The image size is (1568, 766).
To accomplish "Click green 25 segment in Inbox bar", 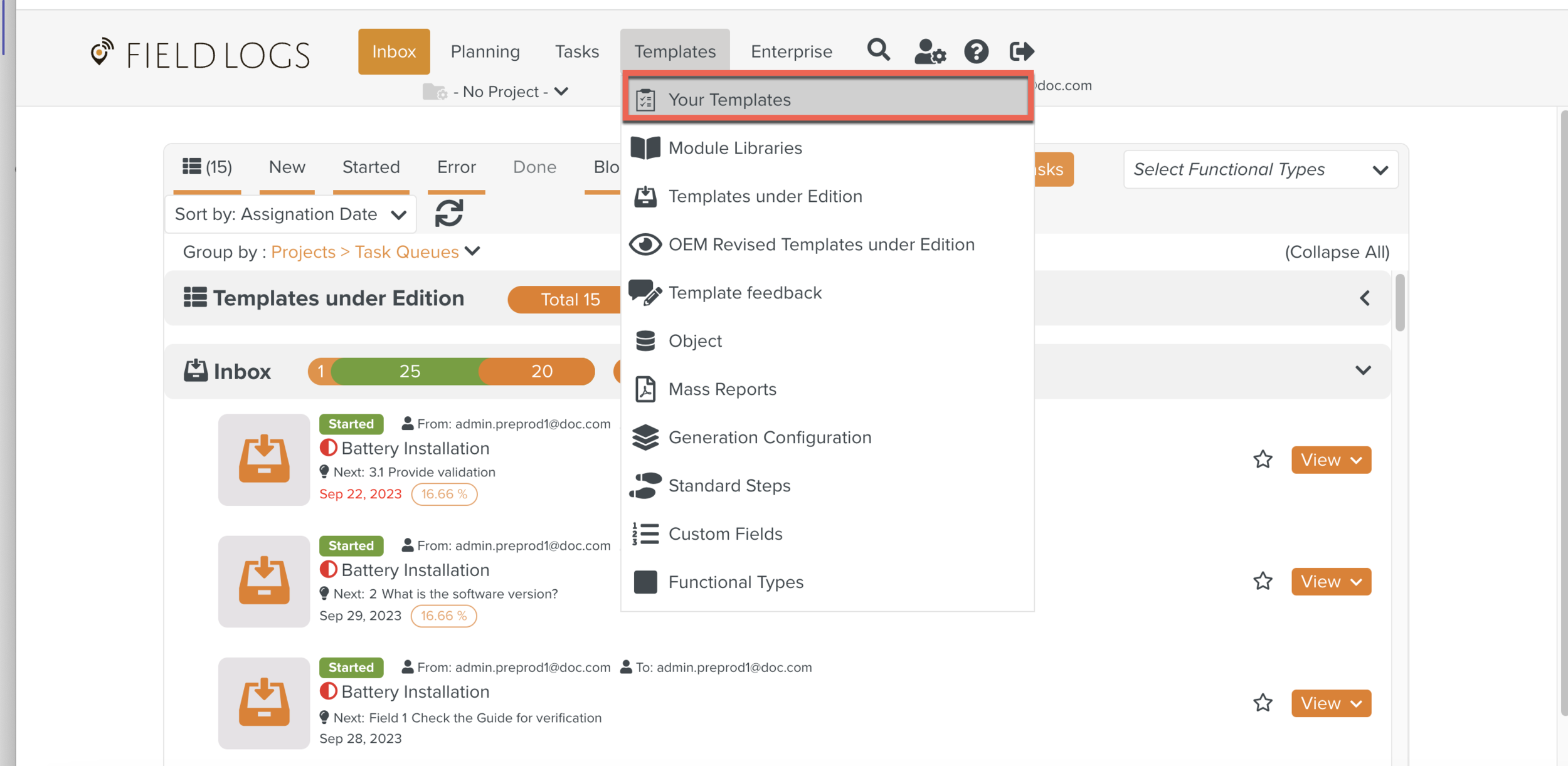I will point(409,371).
